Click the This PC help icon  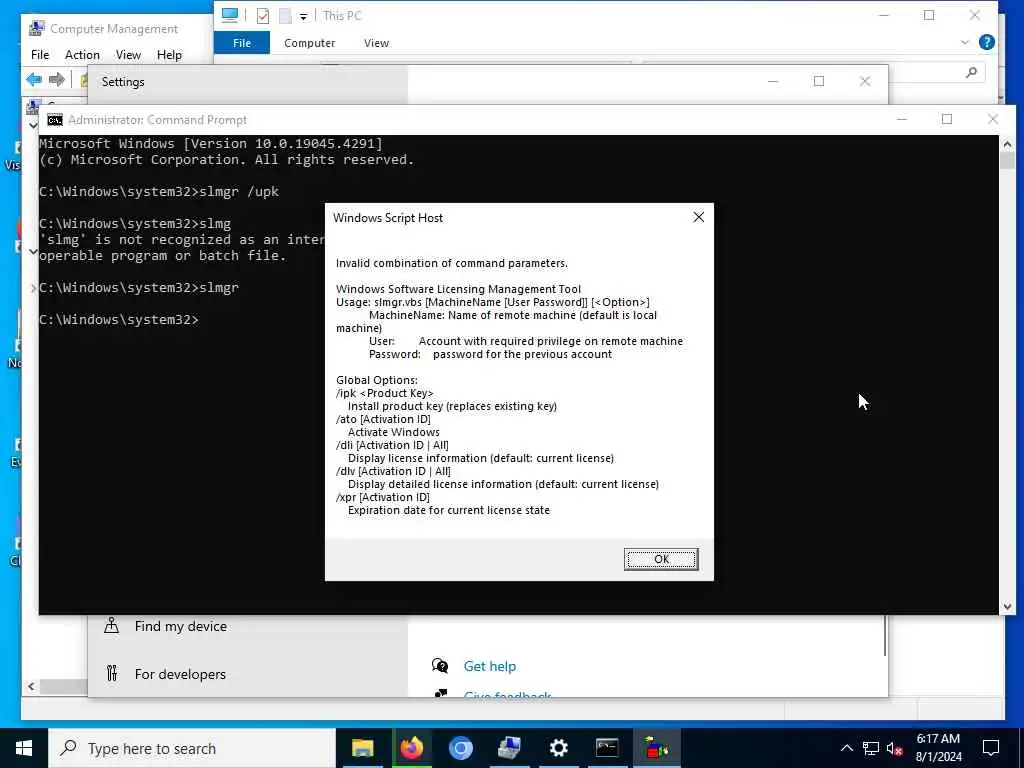(987, 42)
